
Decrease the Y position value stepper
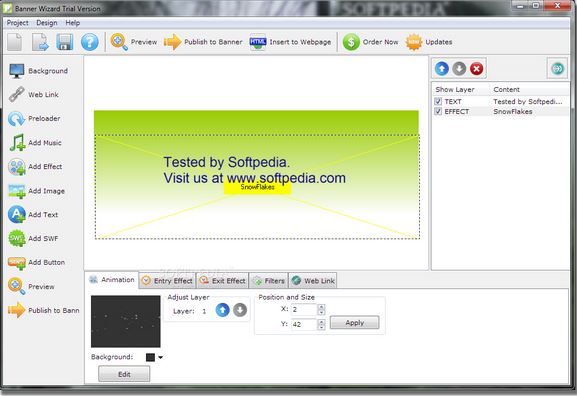321,327
